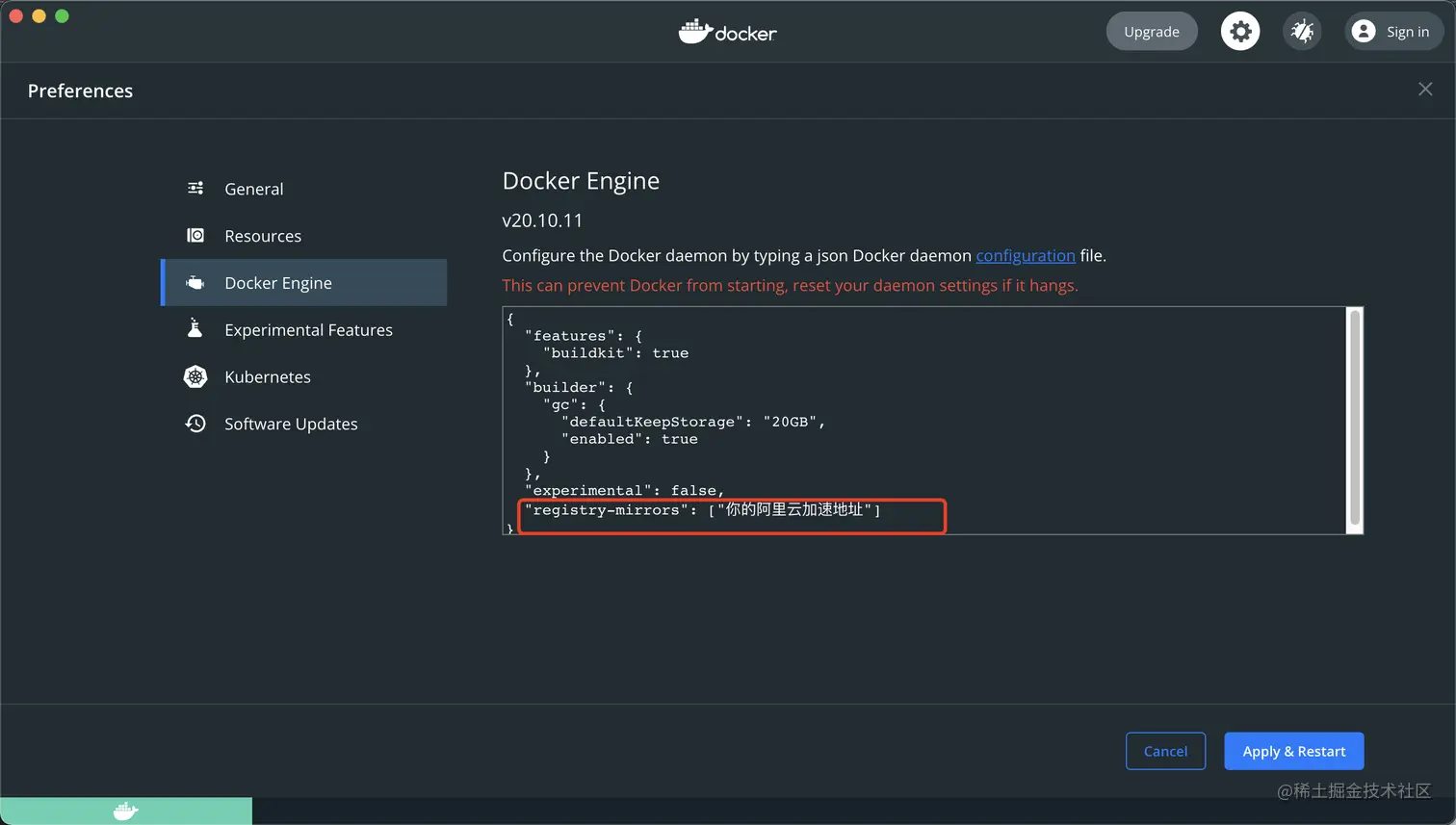
Task: Click the JSON editor's vertical scrollbar
Action: [1355, 419]
